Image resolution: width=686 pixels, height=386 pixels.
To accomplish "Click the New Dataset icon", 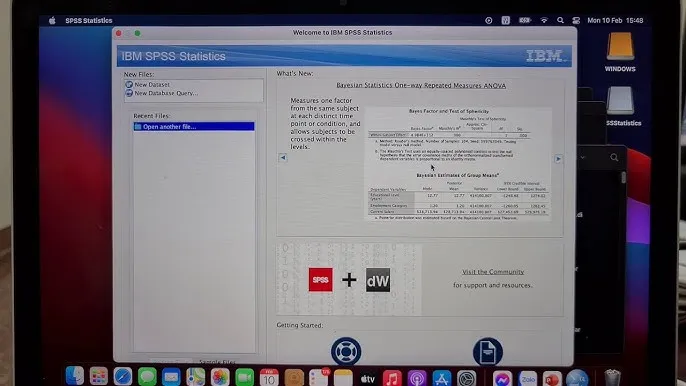I will click(x=129, y=84).
